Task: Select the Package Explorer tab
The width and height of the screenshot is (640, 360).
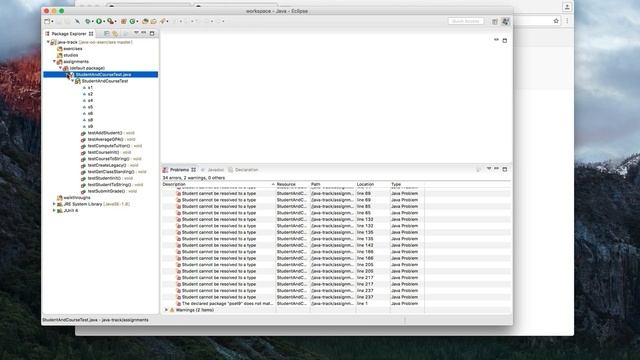Action: 69,34
